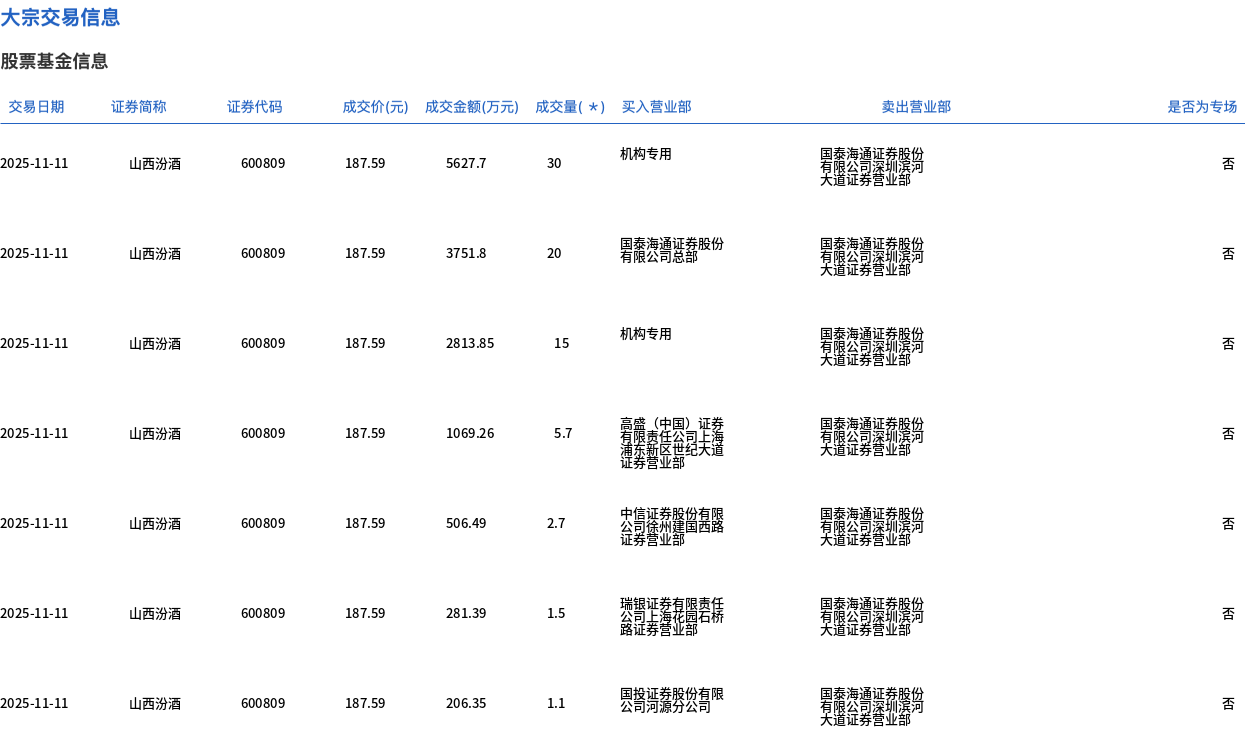Click 机构专用 in the 5627.7 row
This screenshot has height=754, width=1245.
coord(646,154)
